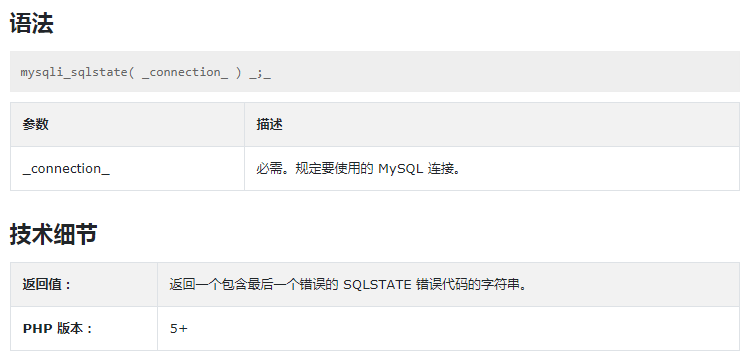754x363 pixels.
Task: Click the 返回值 row label
Action: (47, 285)
